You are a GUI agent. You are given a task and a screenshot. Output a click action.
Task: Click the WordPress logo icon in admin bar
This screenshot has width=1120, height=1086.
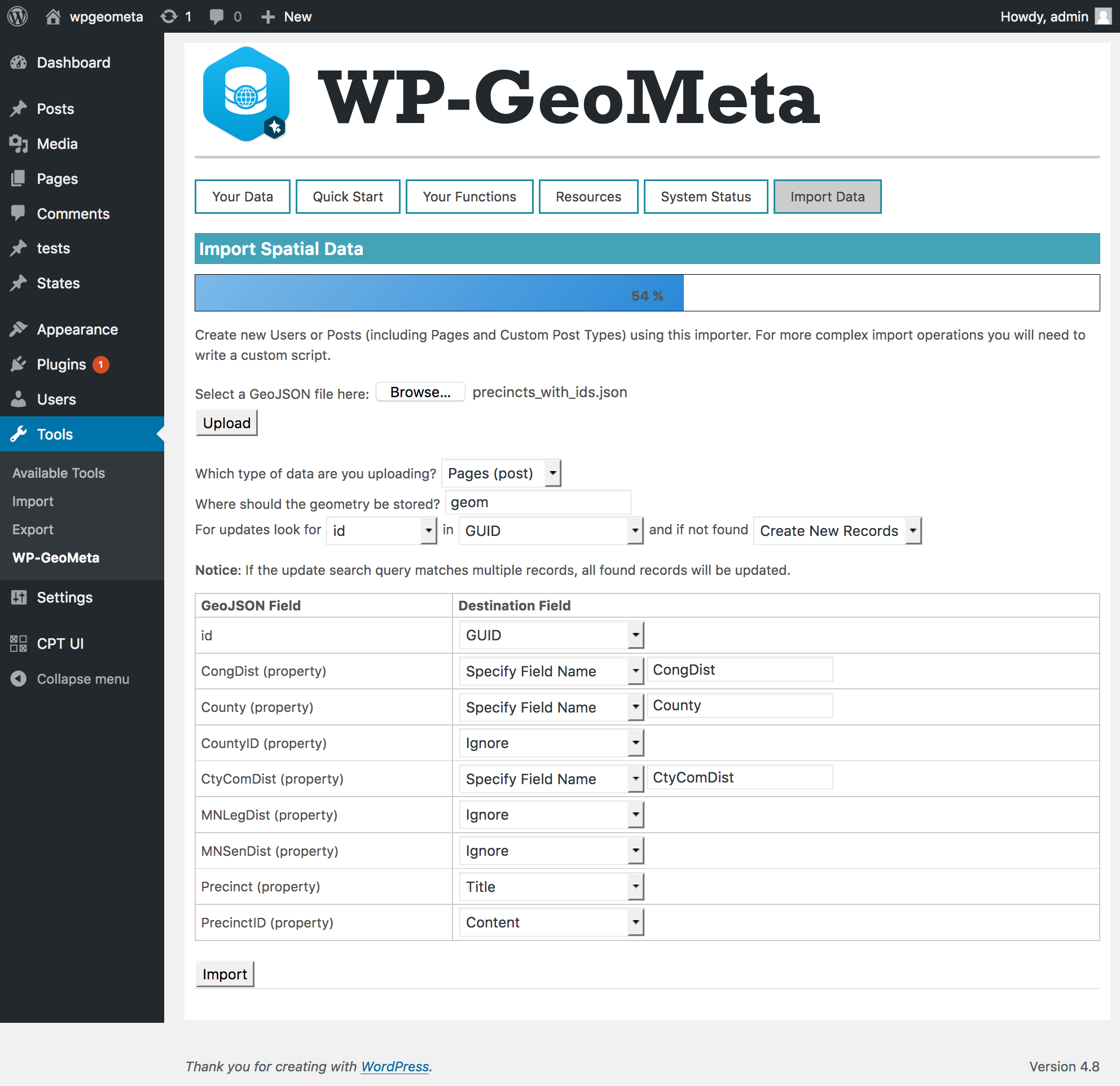point(17,16)
